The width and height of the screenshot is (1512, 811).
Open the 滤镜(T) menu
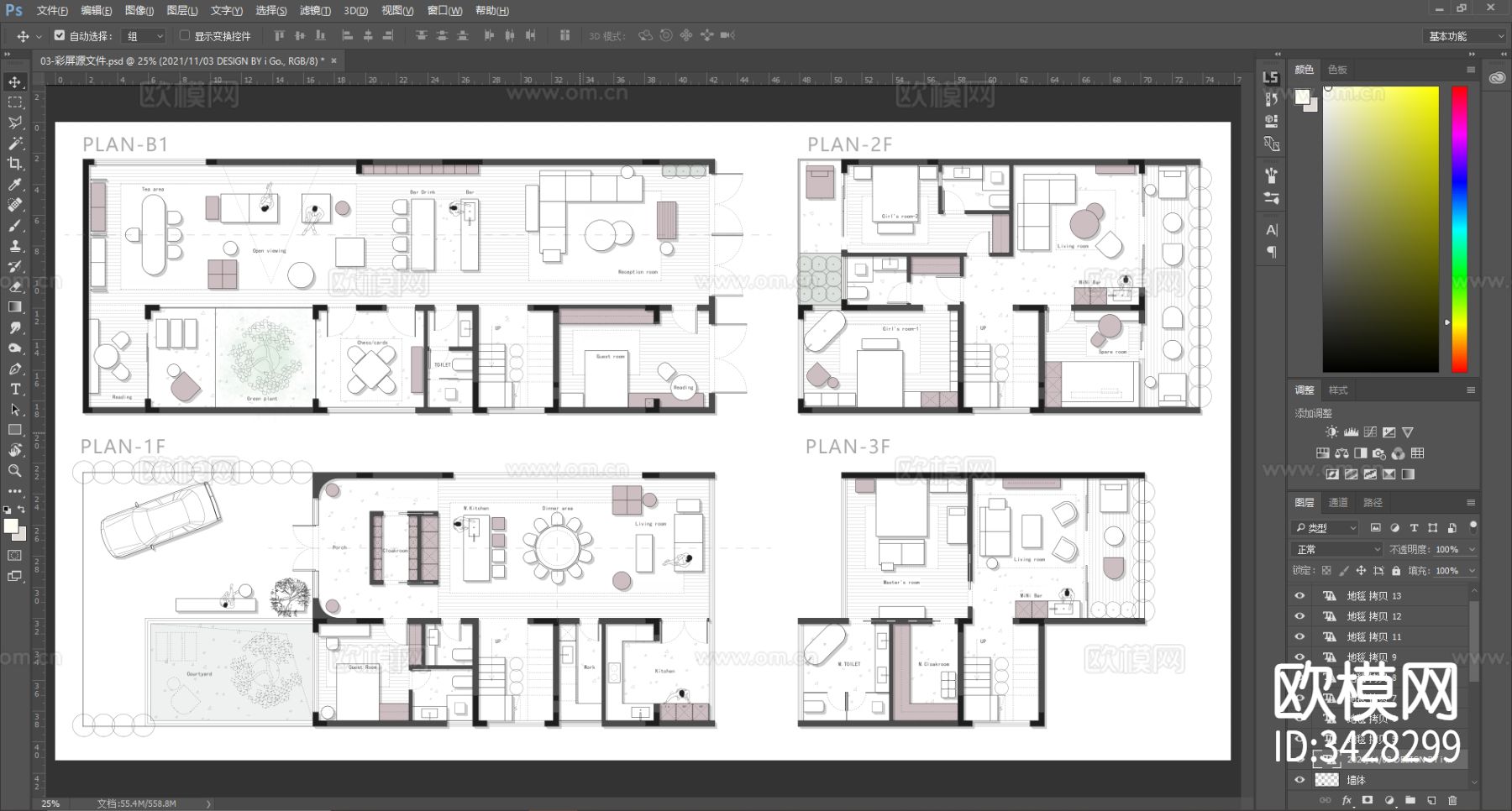(x=315, y=11)
